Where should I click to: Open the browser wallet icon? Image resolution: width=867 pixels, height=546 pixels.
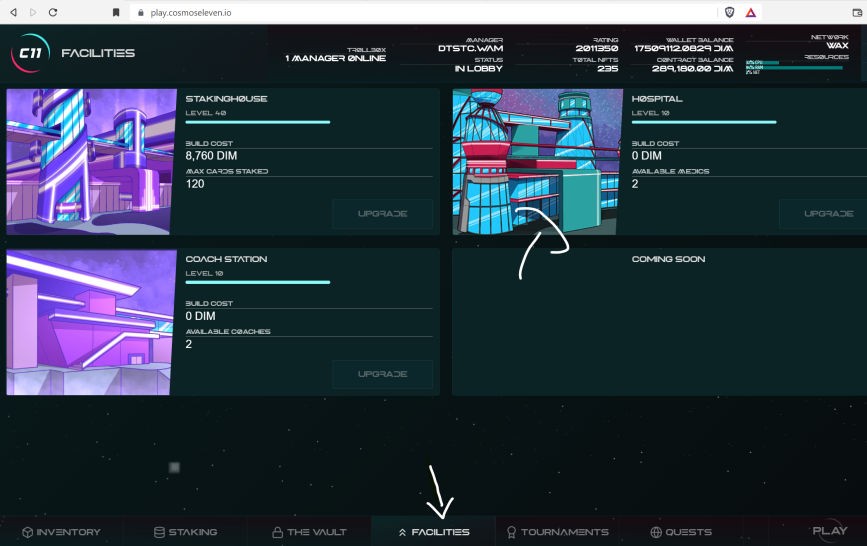(x=857, y=12)
